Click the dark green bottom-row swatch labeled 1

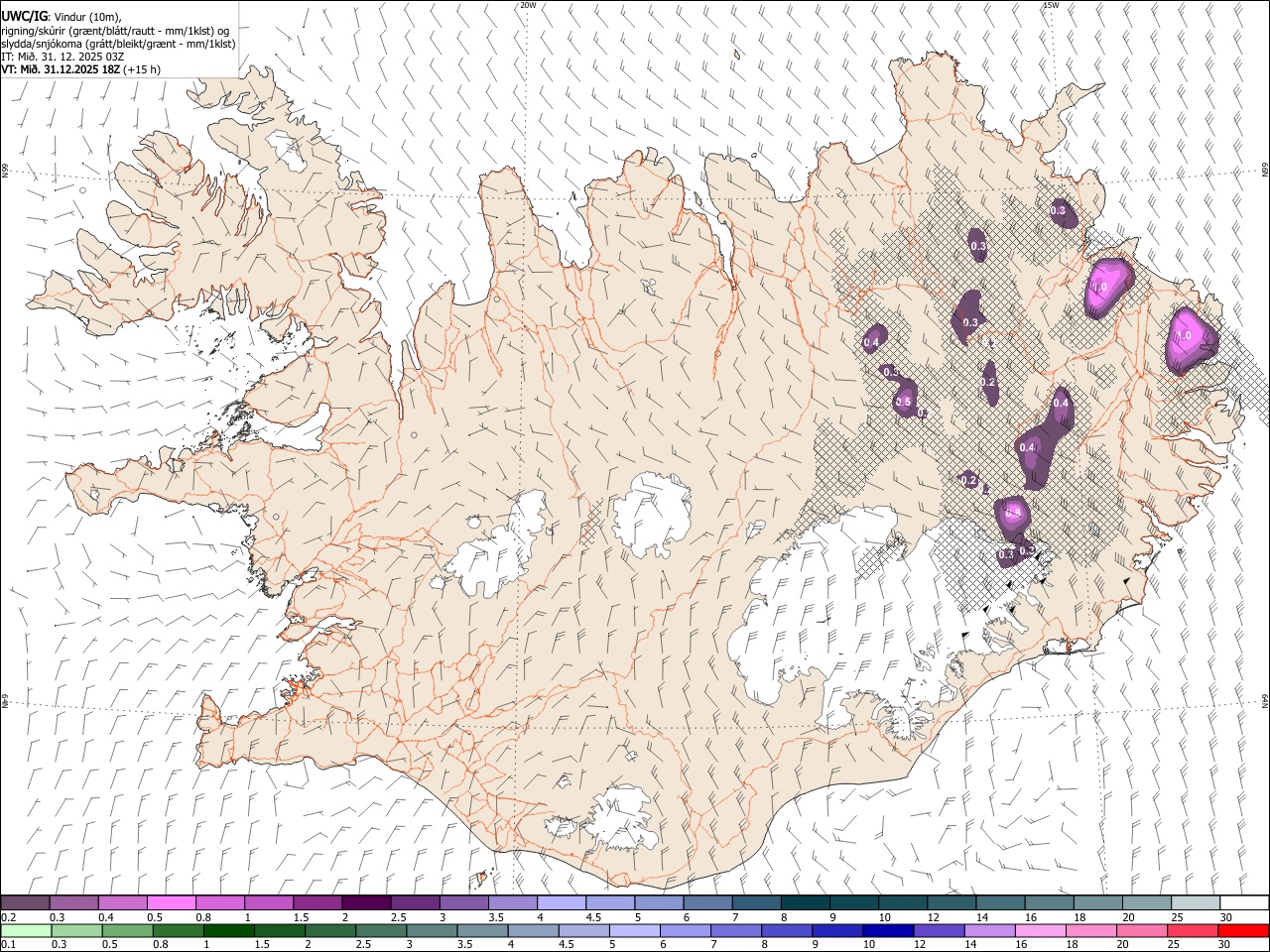pos(229,930)
